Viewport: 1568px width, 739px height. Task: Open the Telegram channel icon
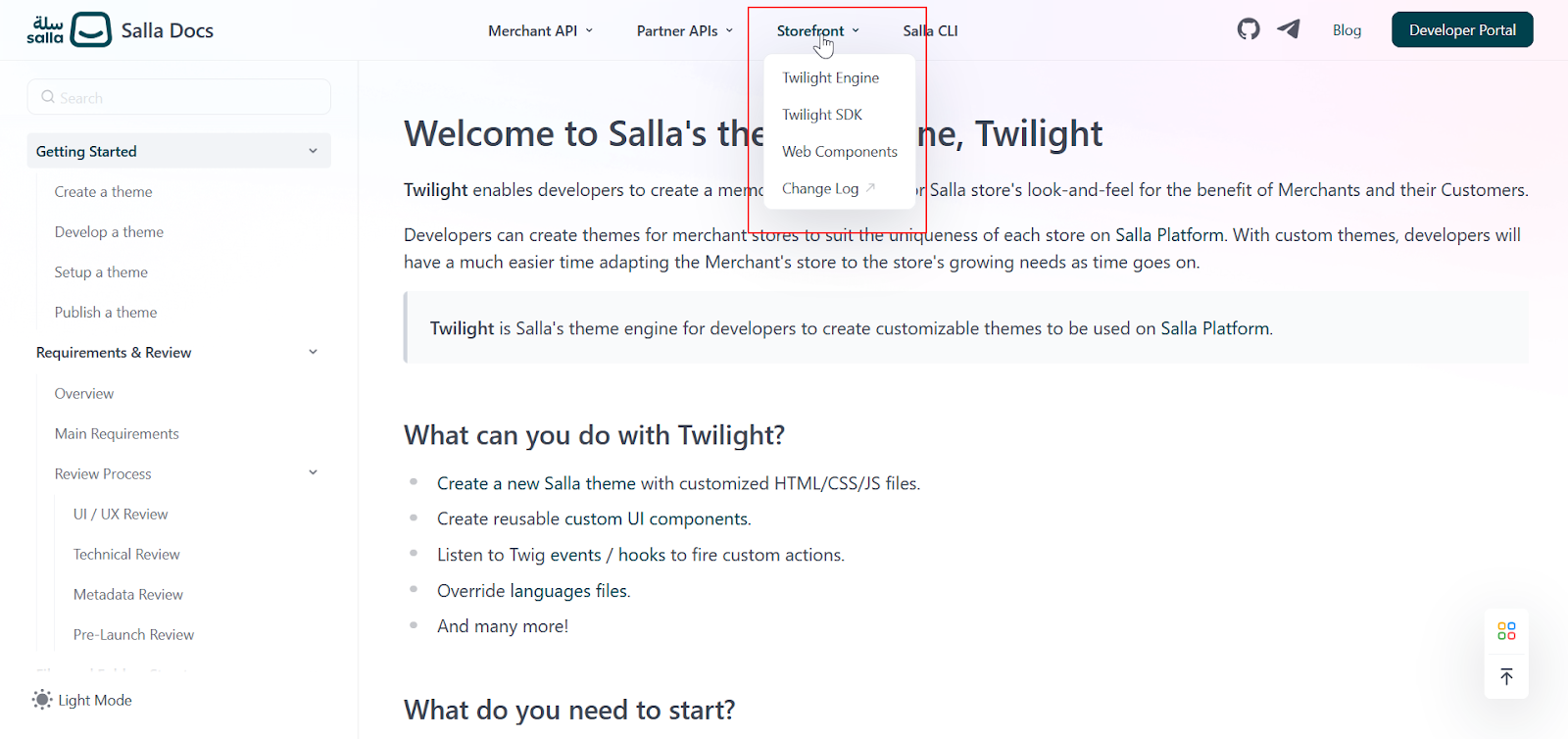tap(1289, 29)
